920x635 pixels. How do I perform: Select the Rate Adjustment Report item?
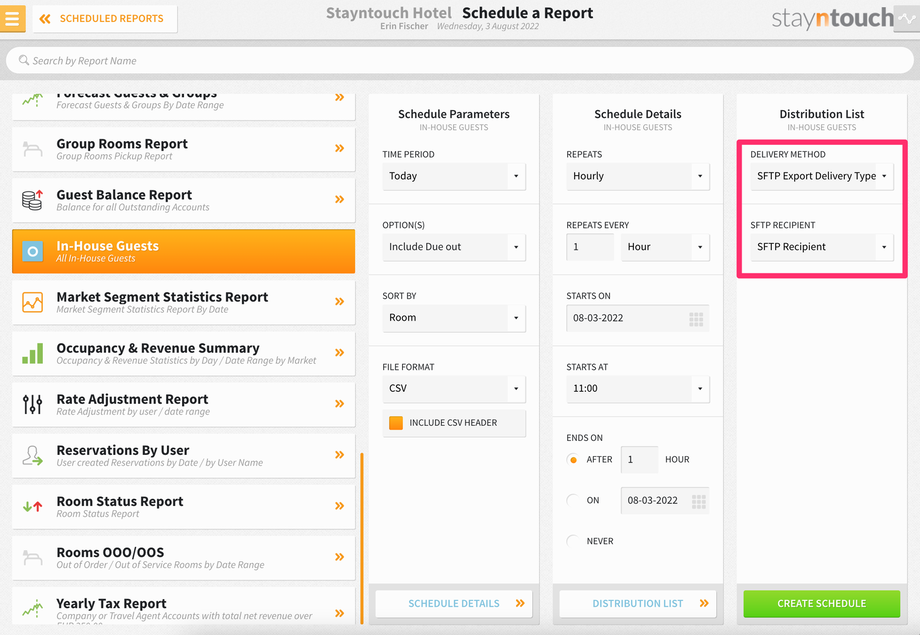[x=184, y=404]
